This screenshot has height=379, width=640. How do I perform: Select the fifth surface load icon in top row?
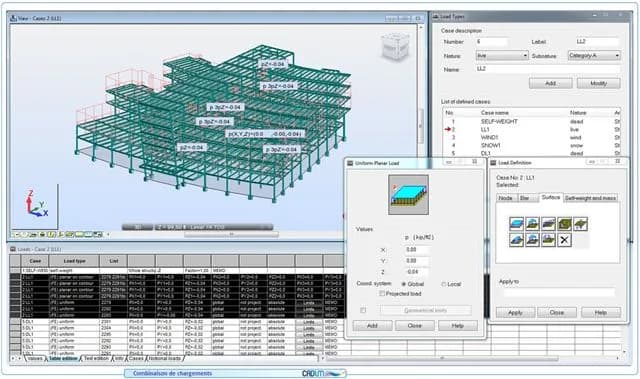tap(580, 224)
